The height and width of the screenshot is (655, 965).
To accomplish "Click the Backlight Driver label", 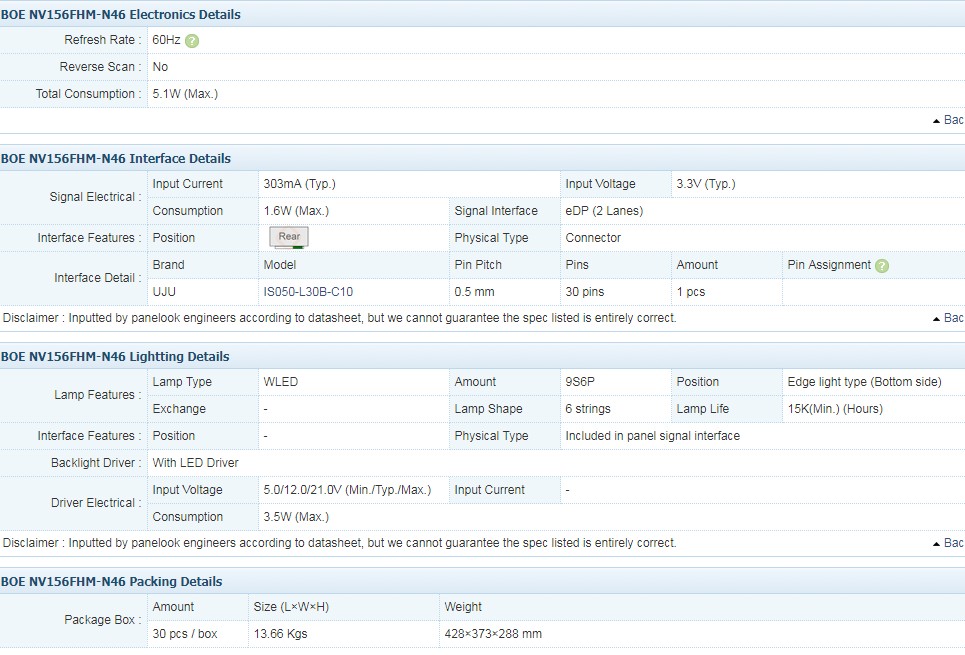I will tap(96, 464).
